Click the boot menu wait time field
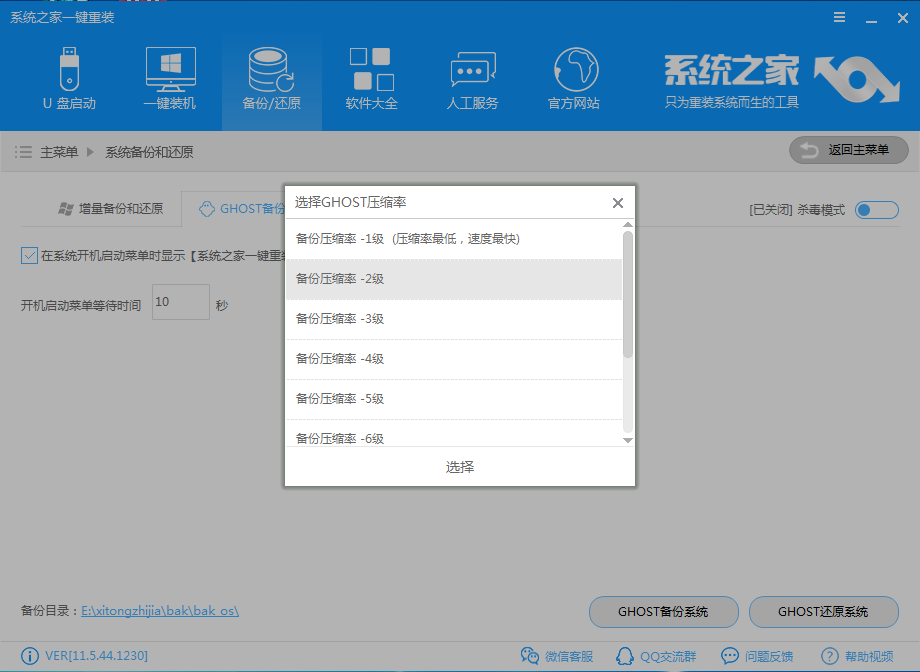920x672 pixels. [x=180, y=302]
